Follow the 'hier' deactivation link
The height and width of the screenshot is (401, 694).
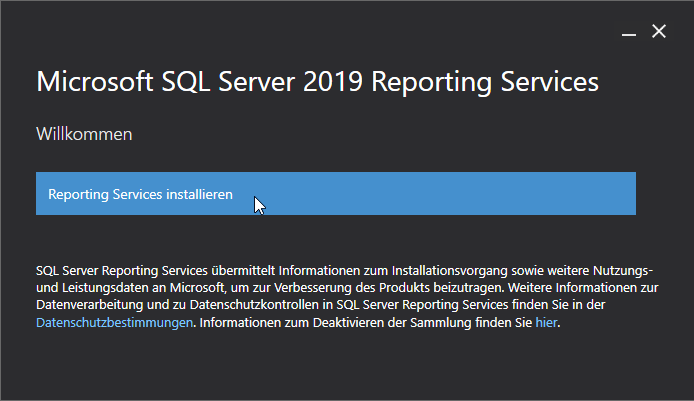click(x=546, y=323)
